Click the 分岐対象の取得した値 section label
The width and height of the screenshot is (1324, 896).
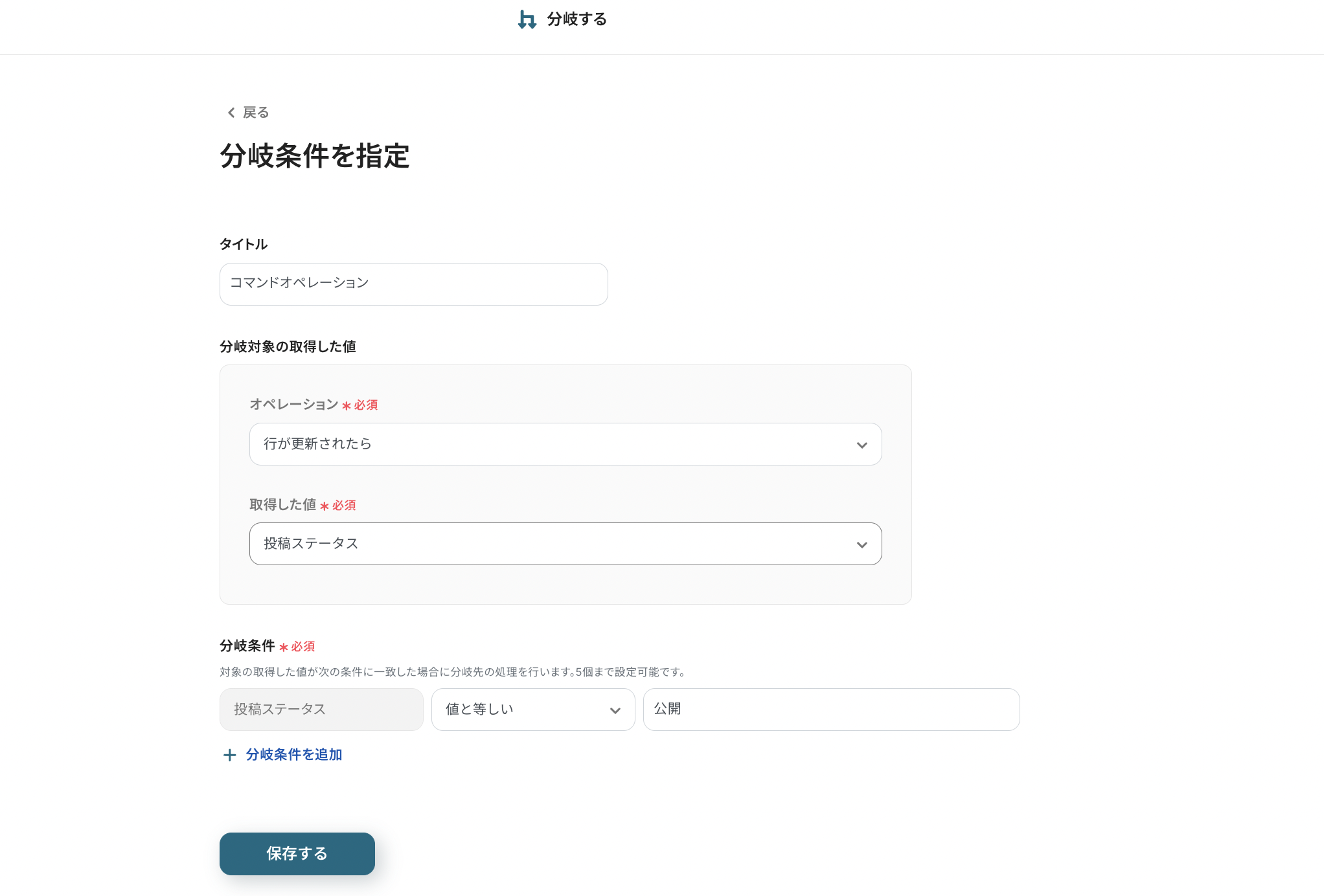pyautogui.click(x=288, y=346)
